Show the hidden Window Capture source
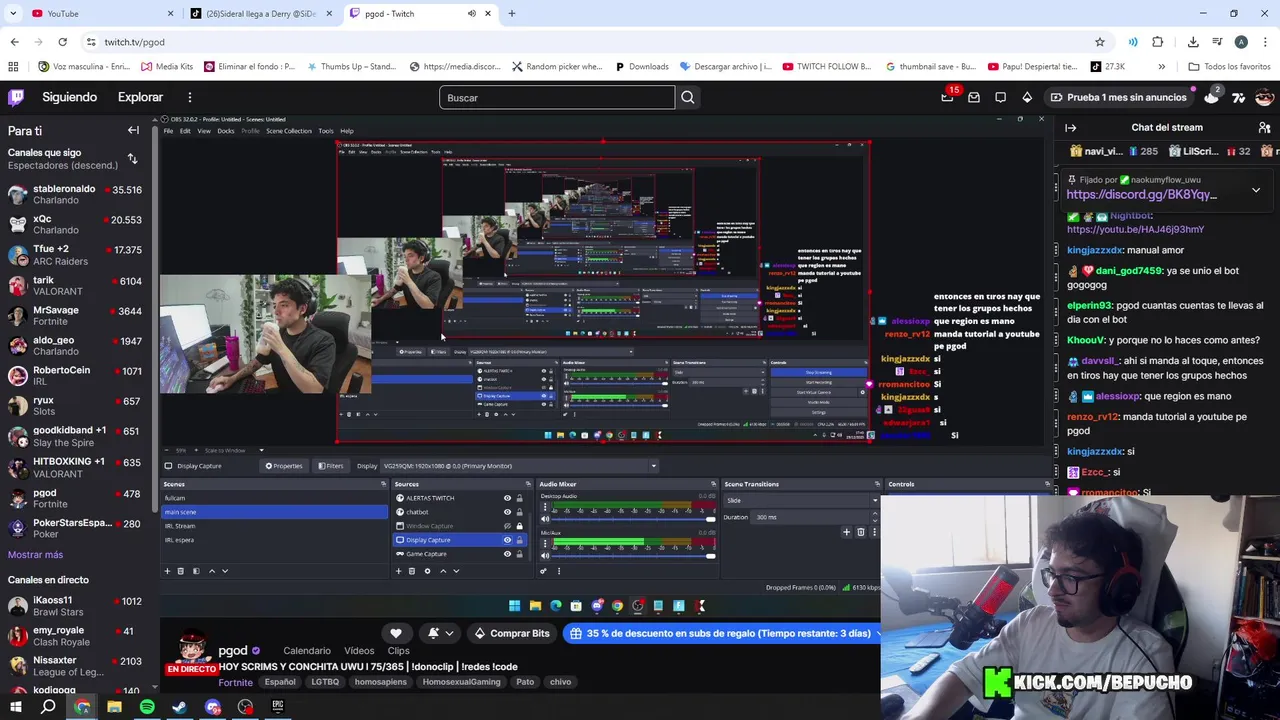The height and width of the screenshot is (720, 1280). point(507,526)
